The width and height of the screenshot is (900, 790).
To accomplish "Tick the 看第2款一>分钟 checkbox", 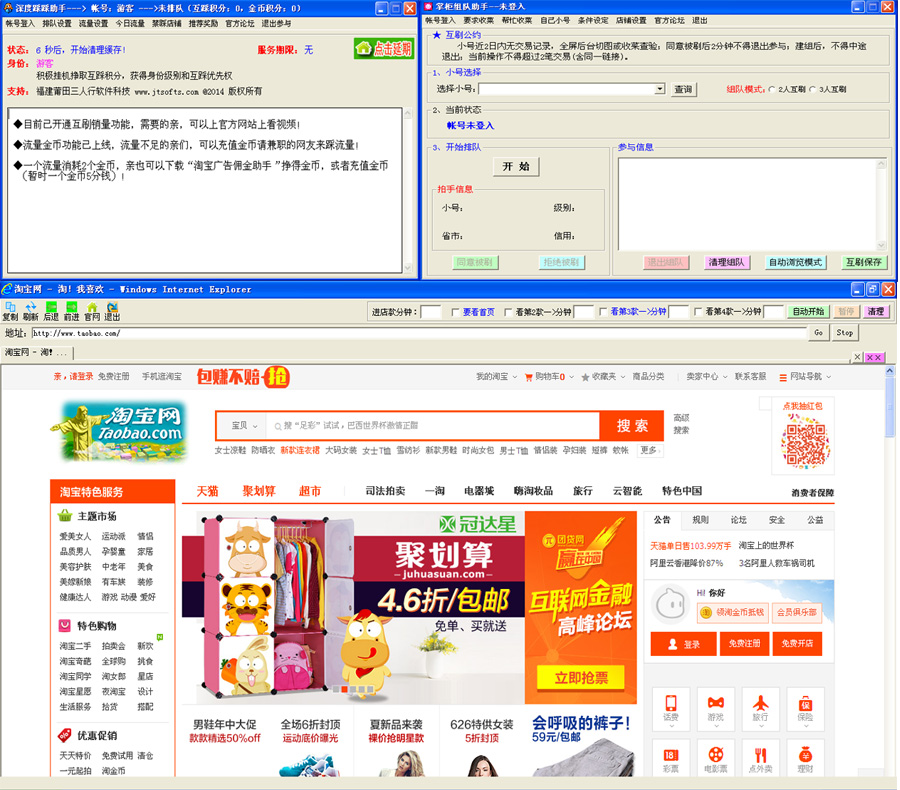I will 508,312.
